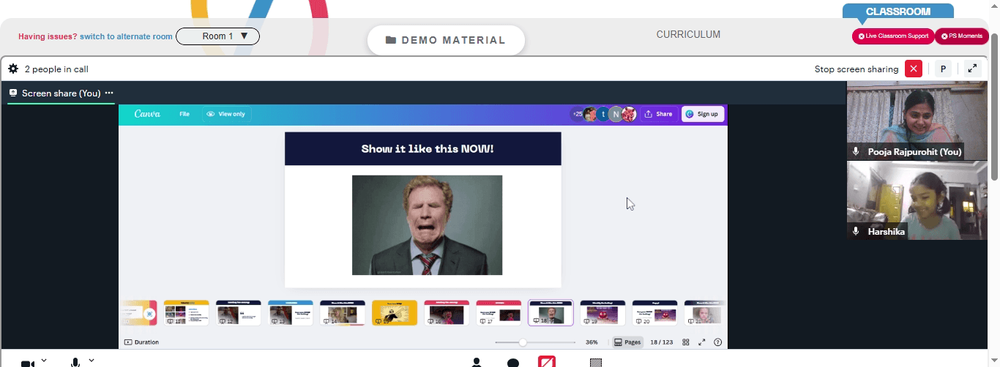Toggle the microphone at bottom bar
Screen dimensions: 1000x367
coord(75,363)
